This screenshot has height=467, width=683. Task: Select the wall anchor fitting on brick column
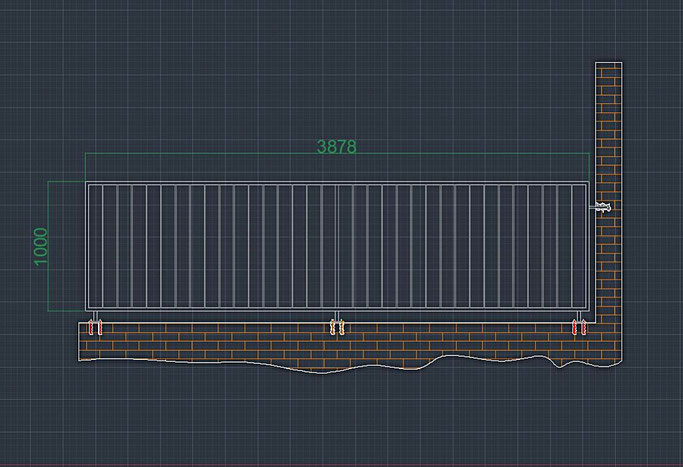[601, 207]
